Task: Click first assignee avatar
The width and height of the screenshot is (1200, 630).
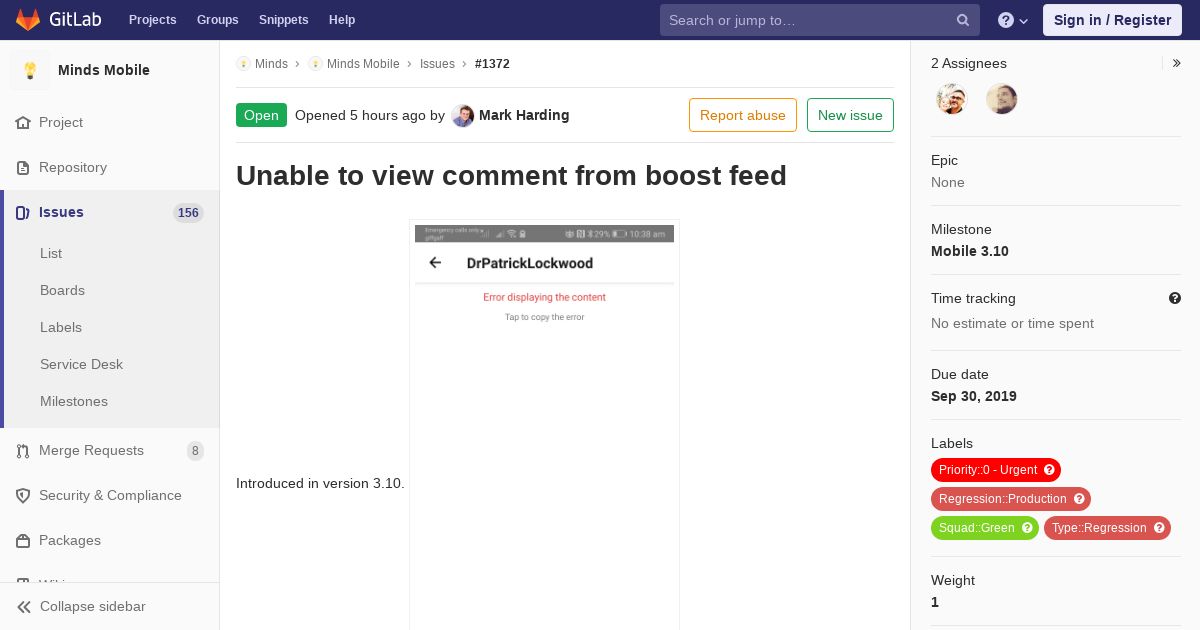Action: pyautogui.click(x=952, y=99)
